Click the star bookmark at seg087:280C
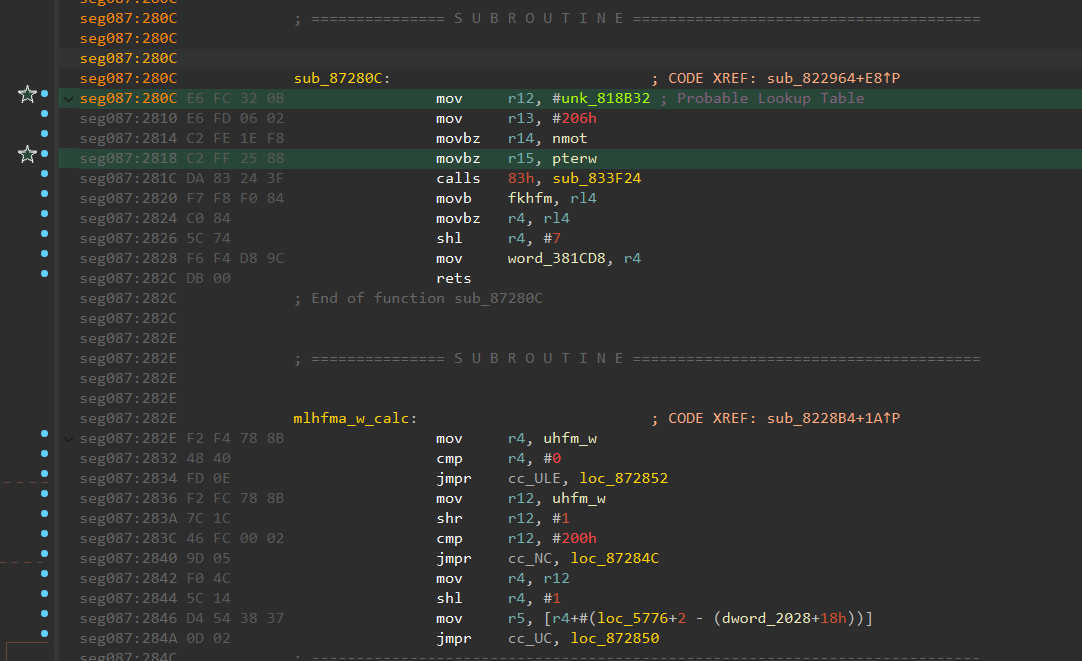Viewport: 1082px width, 661px height. point(27,94)
